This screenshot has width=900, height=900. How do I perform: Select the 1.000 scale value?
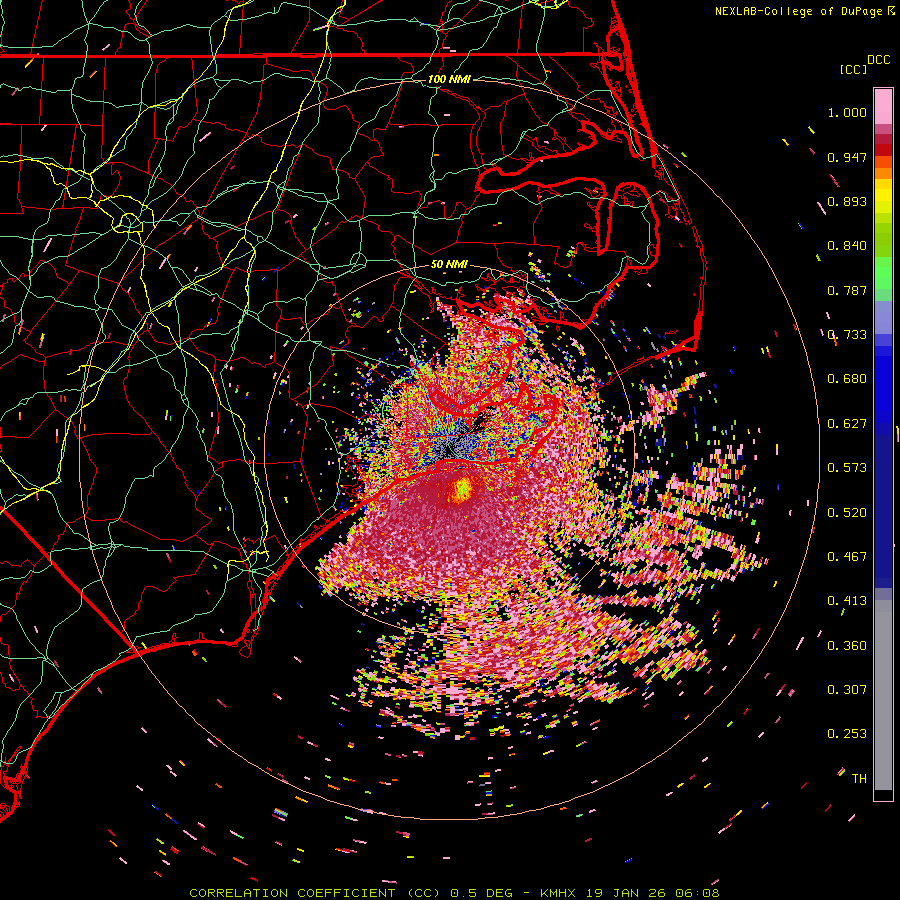pos(847,112)
